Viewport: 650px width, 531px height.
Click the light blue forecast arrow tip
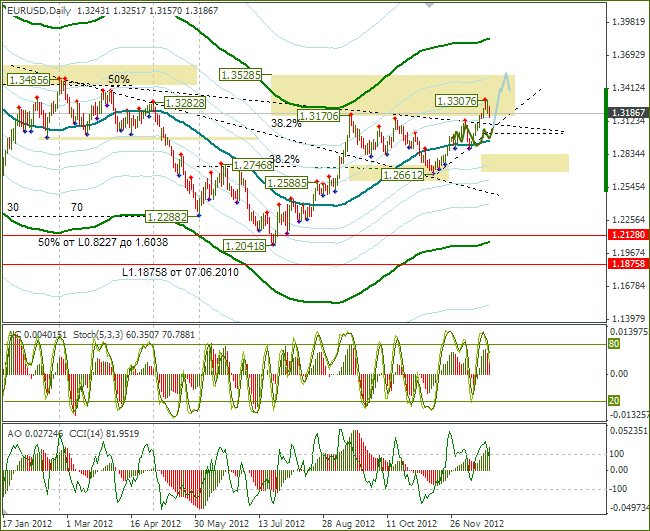coord(506,74)
